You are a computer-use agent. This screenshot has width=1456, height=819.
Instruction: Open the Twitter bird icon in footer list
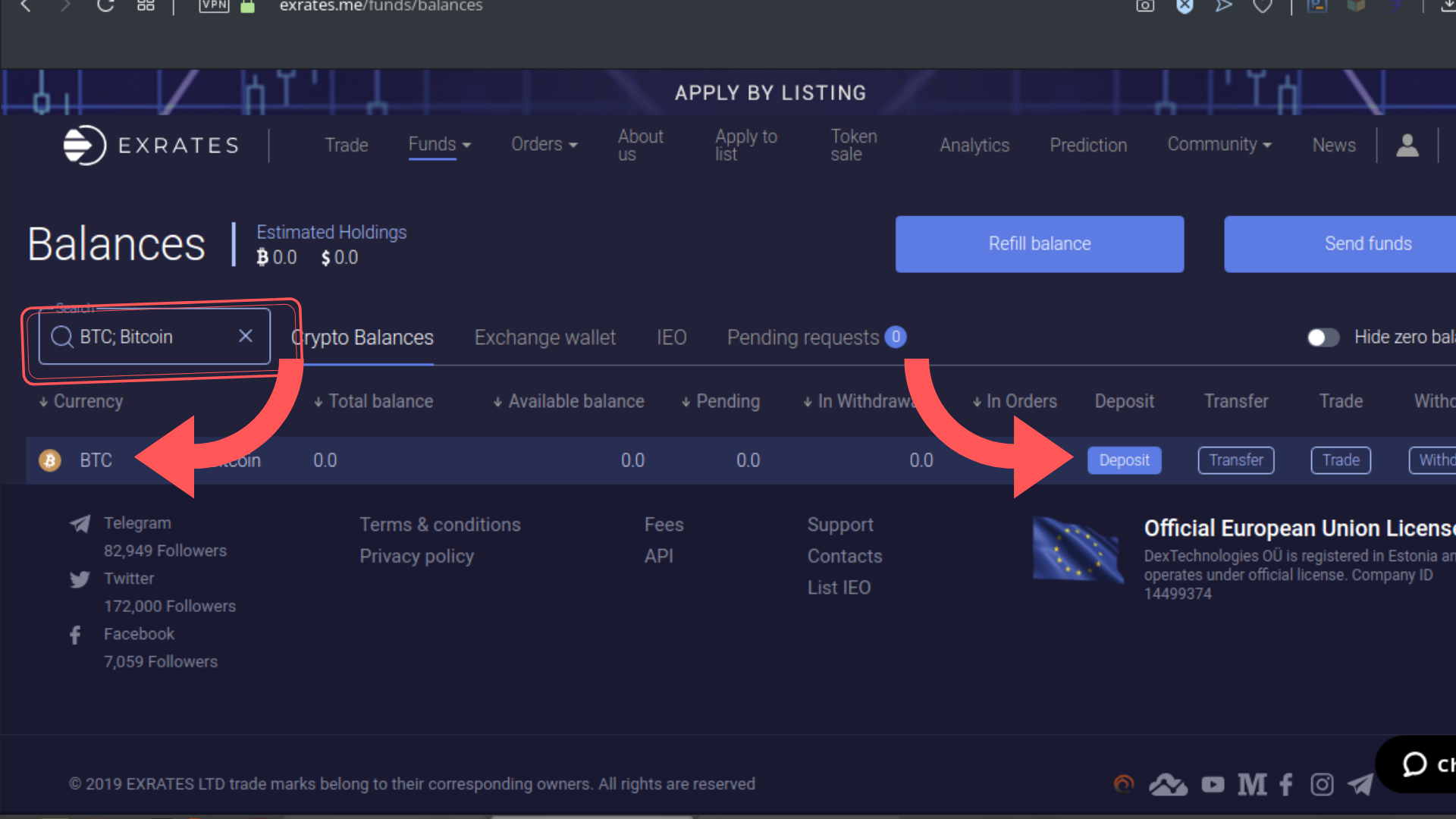tap(80, 579)
